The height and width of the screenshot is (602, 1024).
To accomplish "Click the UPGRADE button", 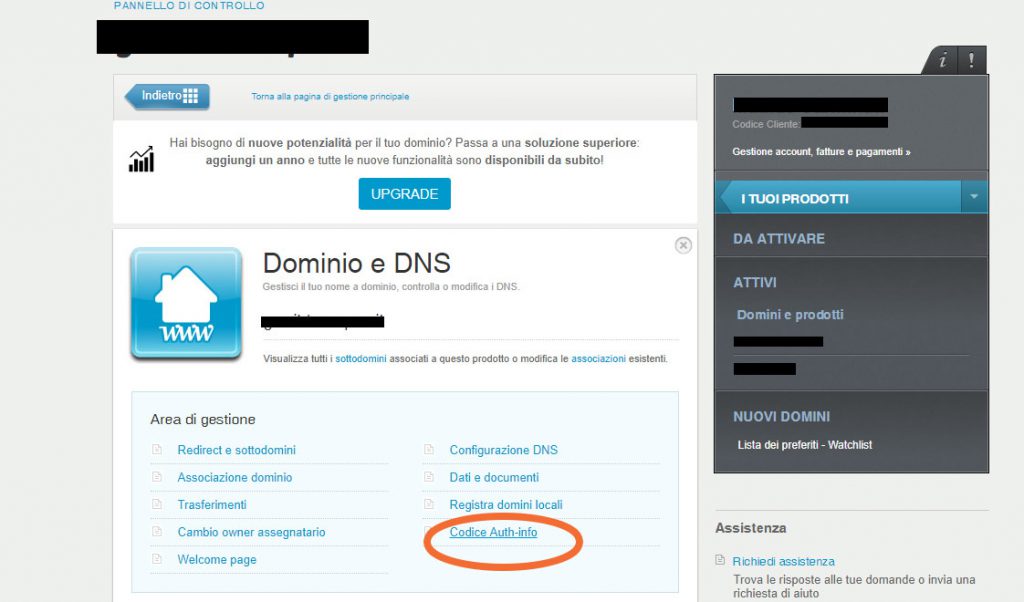I will (x=404, y=194).
